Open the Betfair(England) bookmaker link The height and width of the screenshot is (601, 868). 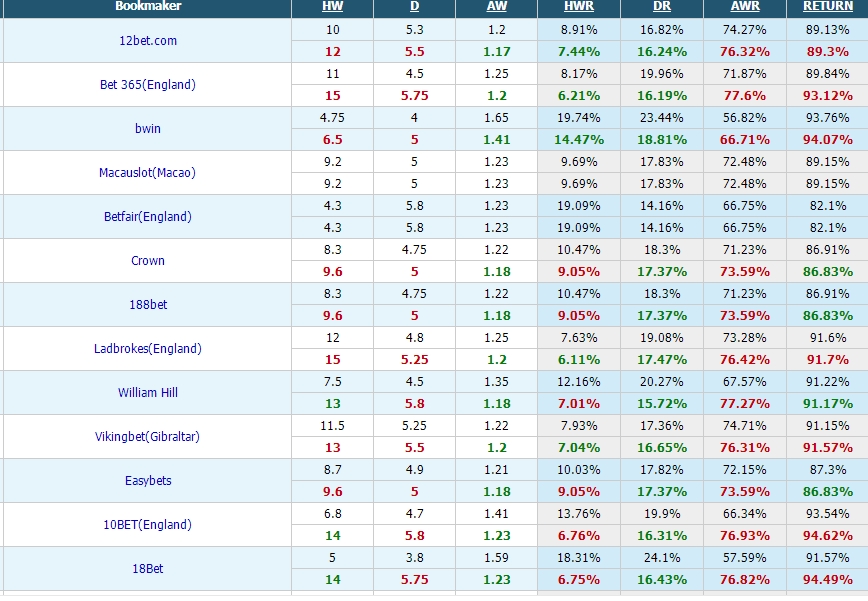[x=148, y=216]
